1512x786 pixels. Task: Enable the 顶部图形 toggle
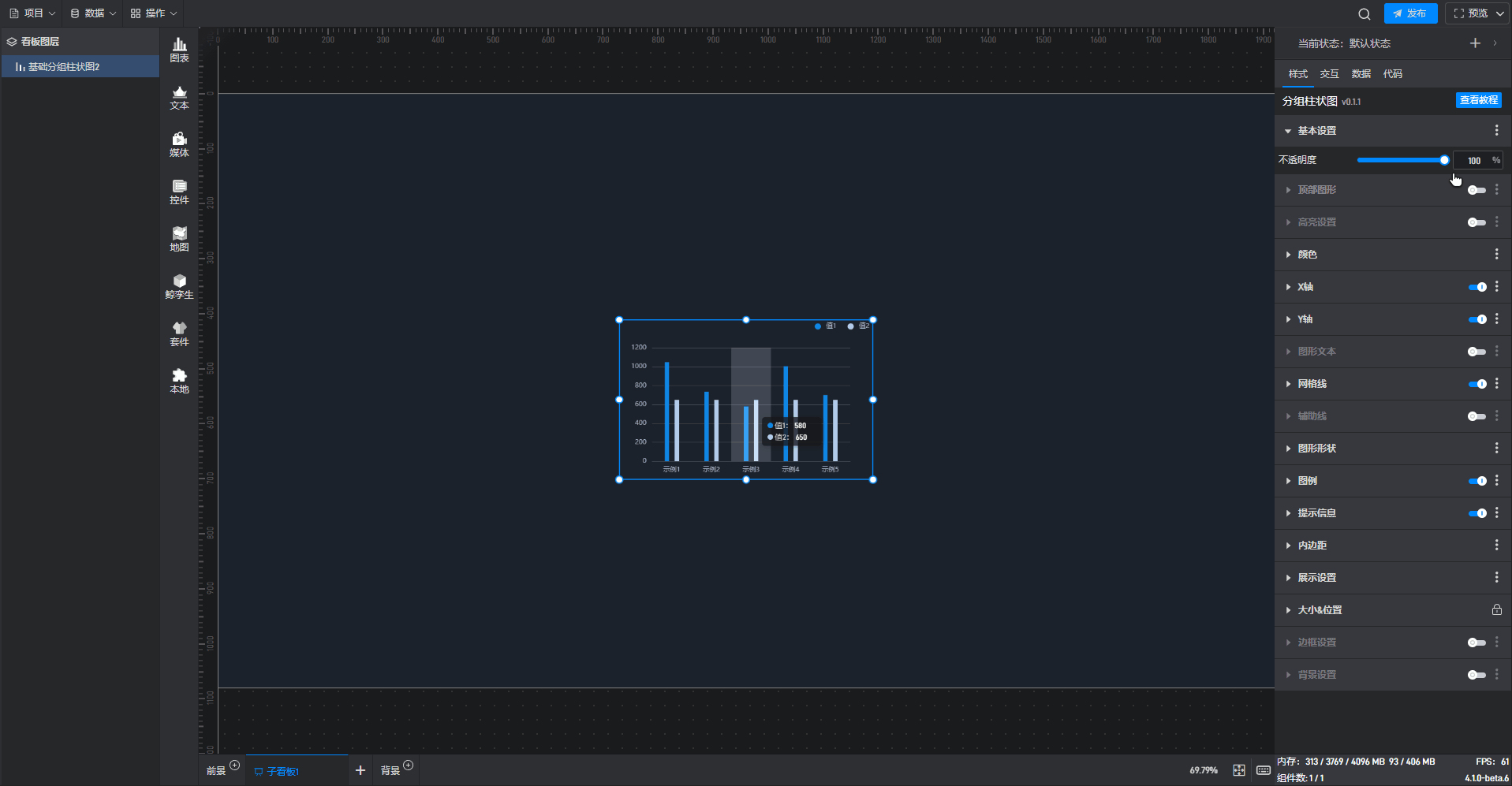tap(1477, 190)
